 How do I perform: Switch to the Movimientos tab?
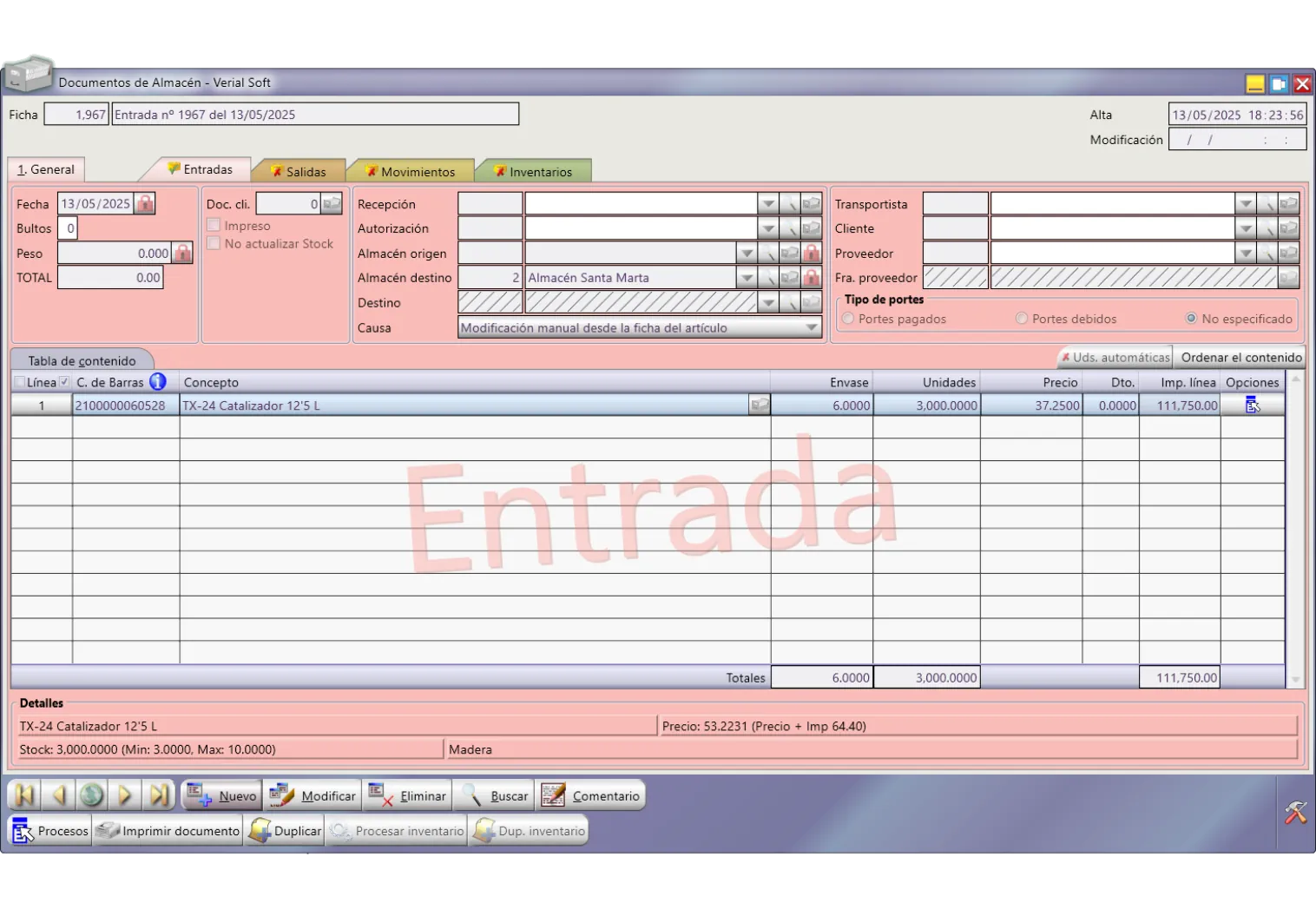pyautogui.click(x=411, y=172)
